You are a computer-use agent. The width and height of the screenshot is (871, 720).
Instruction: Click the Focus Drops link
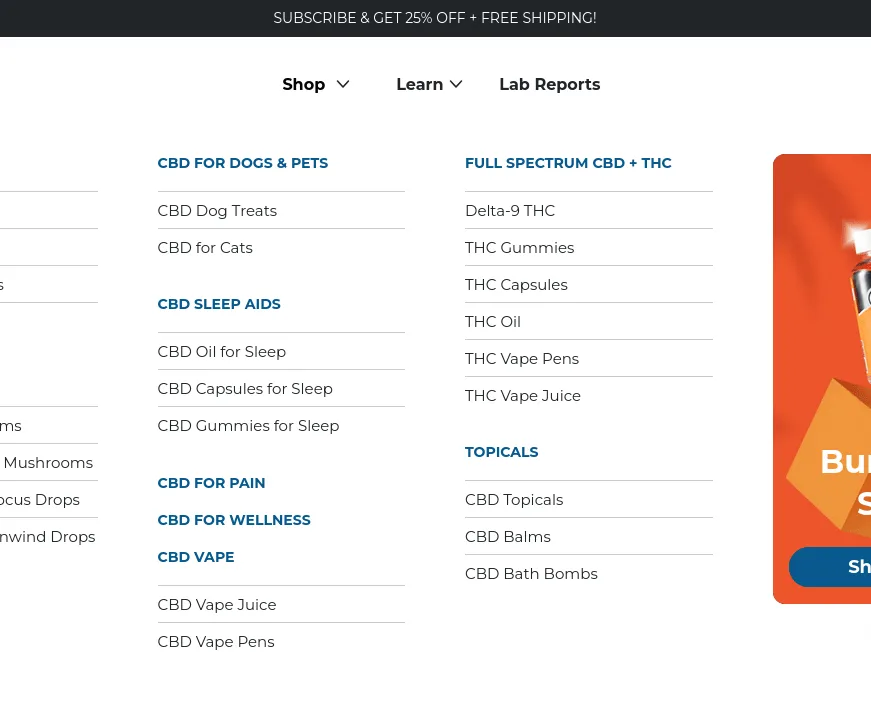(39, 500)
